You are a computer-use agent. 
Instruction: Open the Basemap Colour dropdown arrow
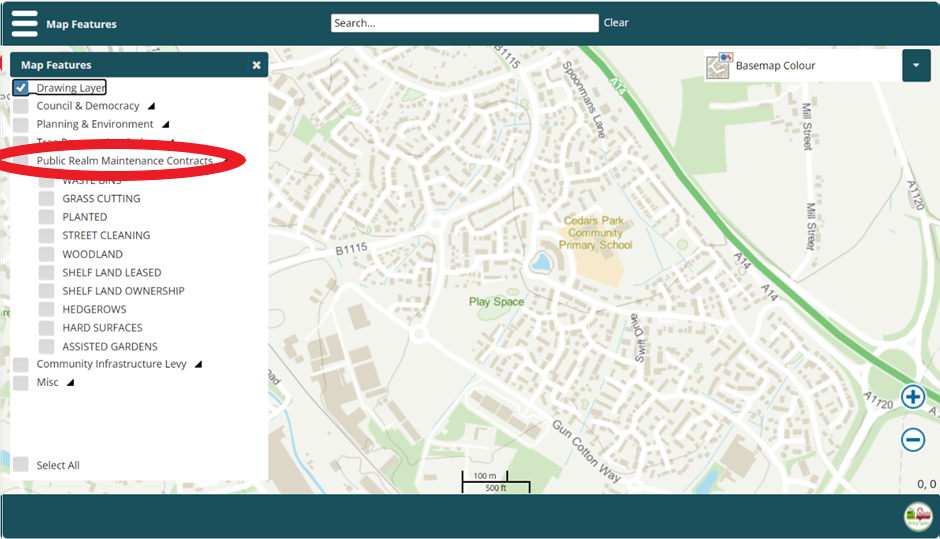tap(916, 66)
